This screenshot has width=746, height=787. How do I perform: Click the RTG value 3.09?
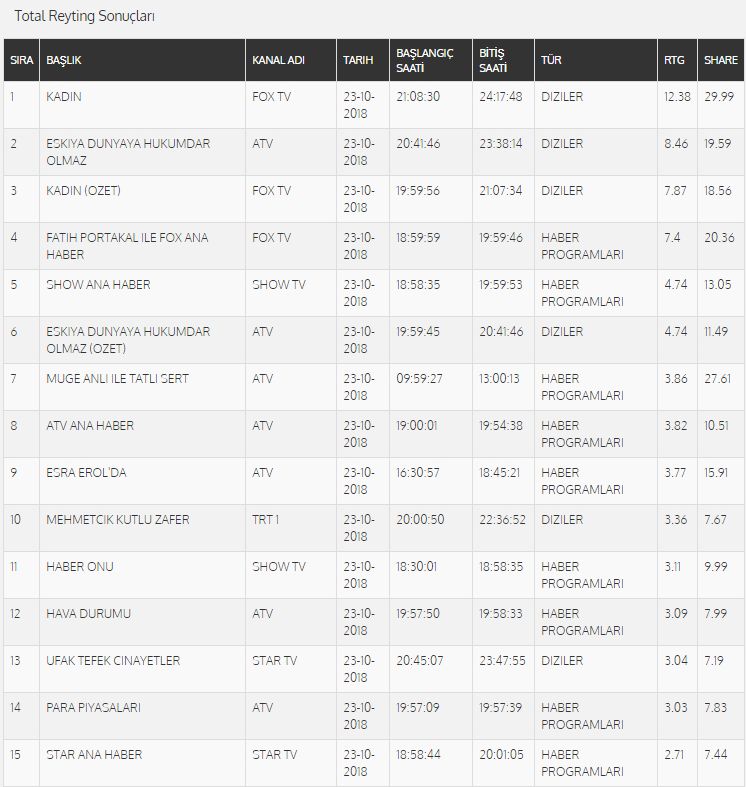[x=676, y=613]
